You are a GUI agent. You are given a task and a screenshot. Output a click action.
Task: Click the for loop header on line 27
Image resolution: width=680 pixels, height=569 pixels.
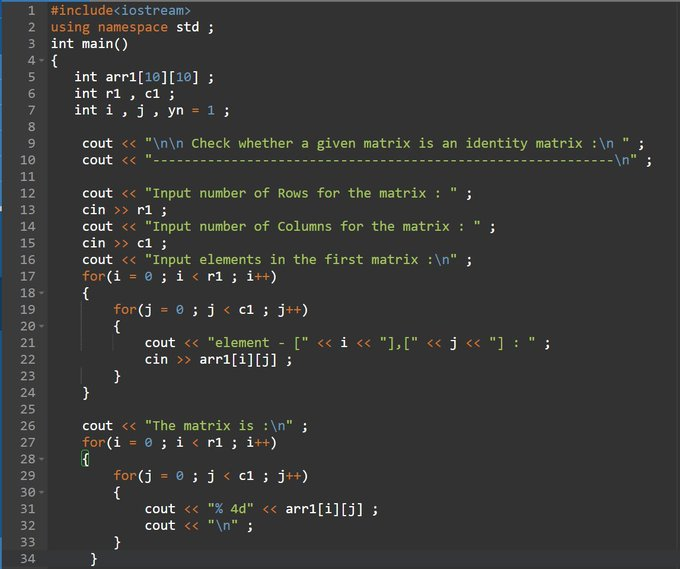180,442
